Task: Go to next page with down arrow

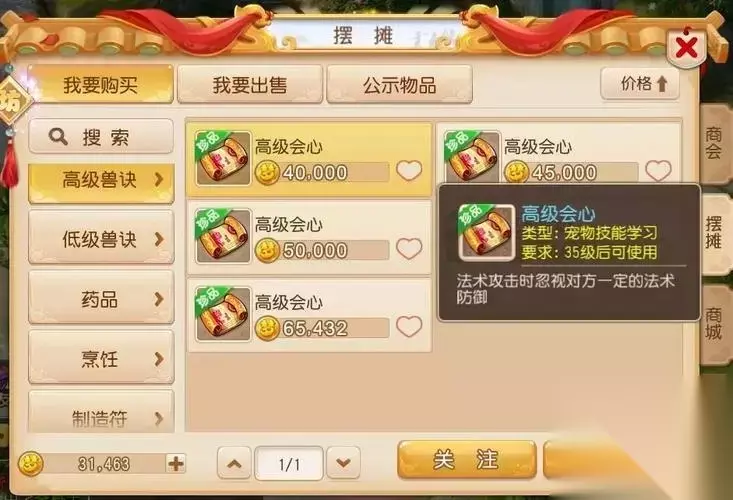Action: point(343,463)
